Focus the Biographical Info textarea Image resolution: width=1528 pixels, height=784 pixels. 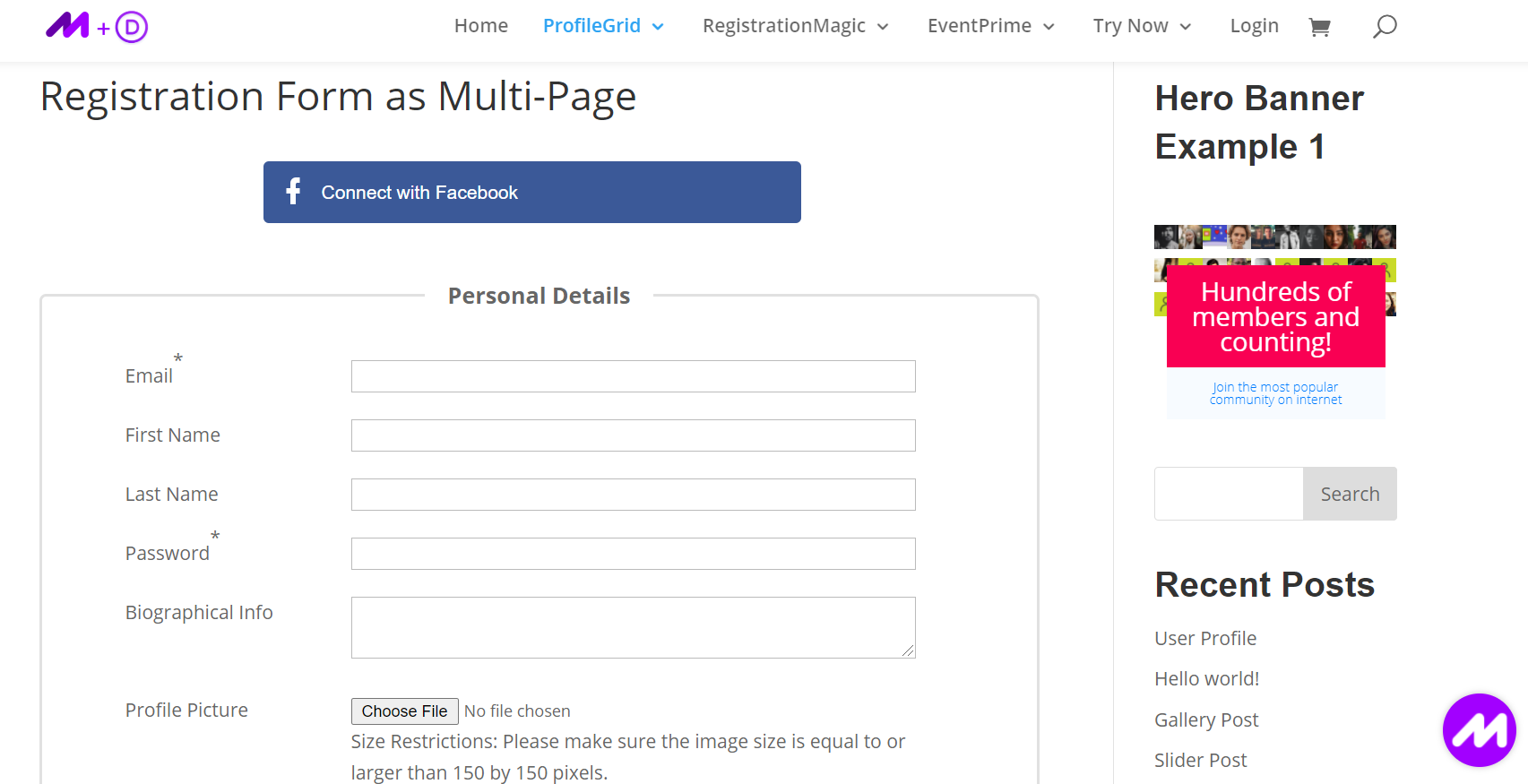(x=634, y=627)
